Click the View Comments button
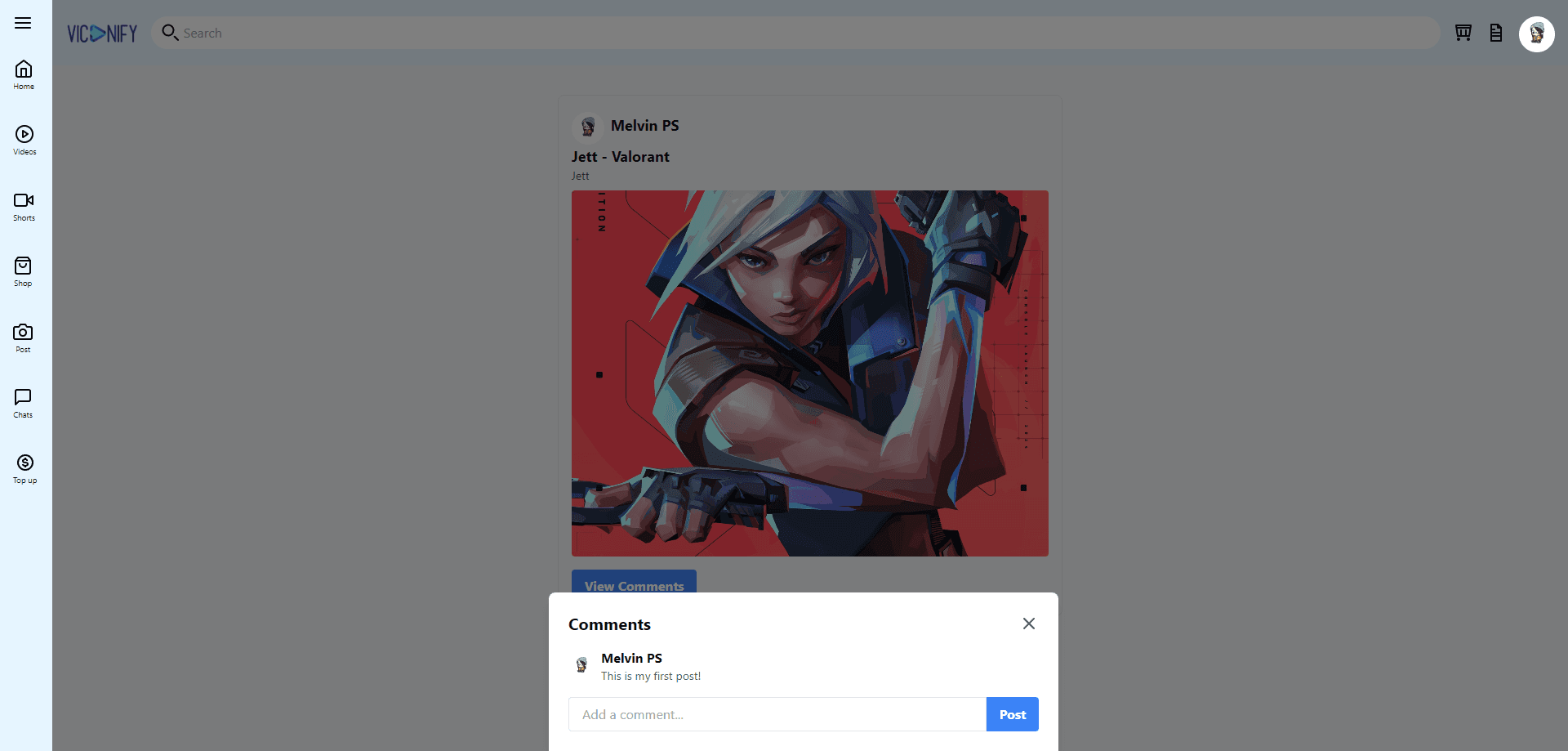This screenshot has height=751, width=1568. 634,582
